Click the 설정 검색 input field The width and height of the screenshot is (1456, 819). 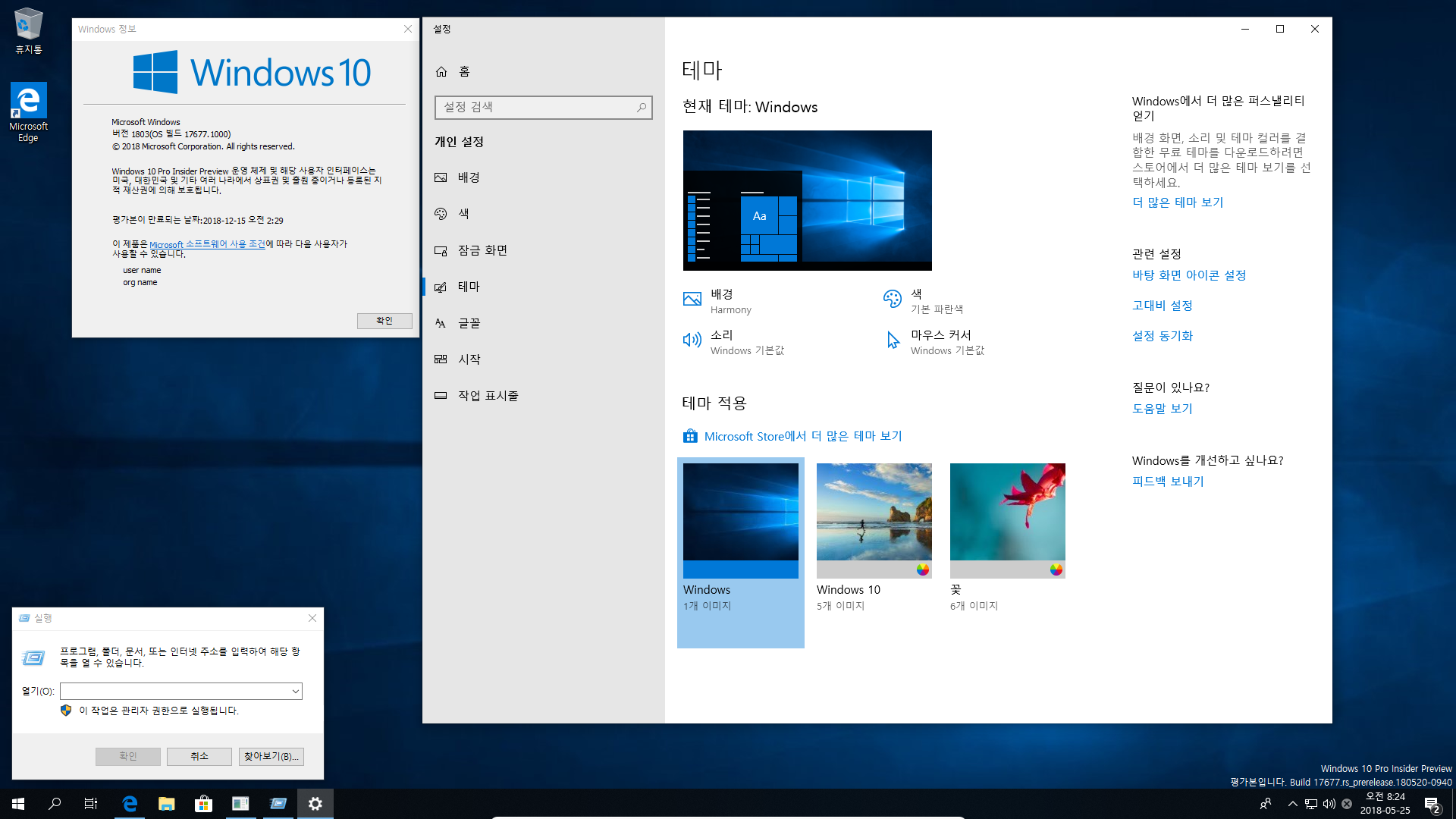click(x=543, y=107)
